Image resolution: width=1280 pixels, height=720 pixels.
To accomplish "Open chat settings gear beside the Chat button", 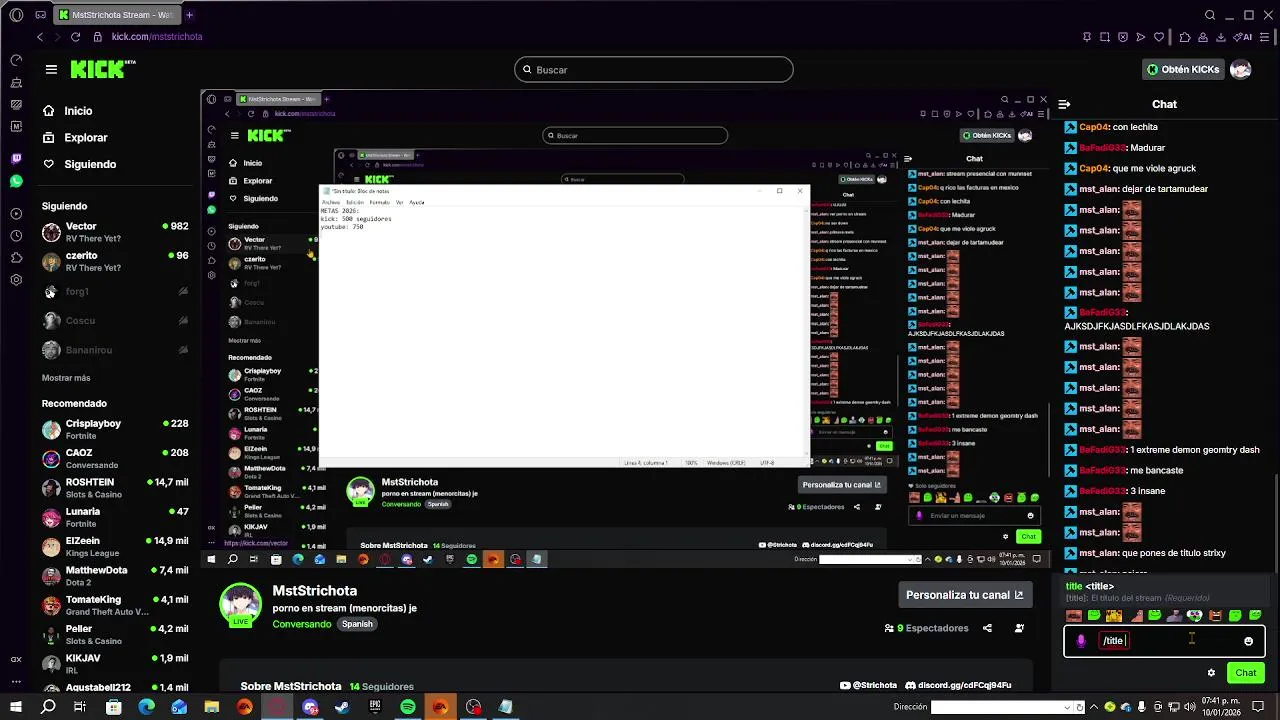I will pyautogui.click(x=1211, y=673).
